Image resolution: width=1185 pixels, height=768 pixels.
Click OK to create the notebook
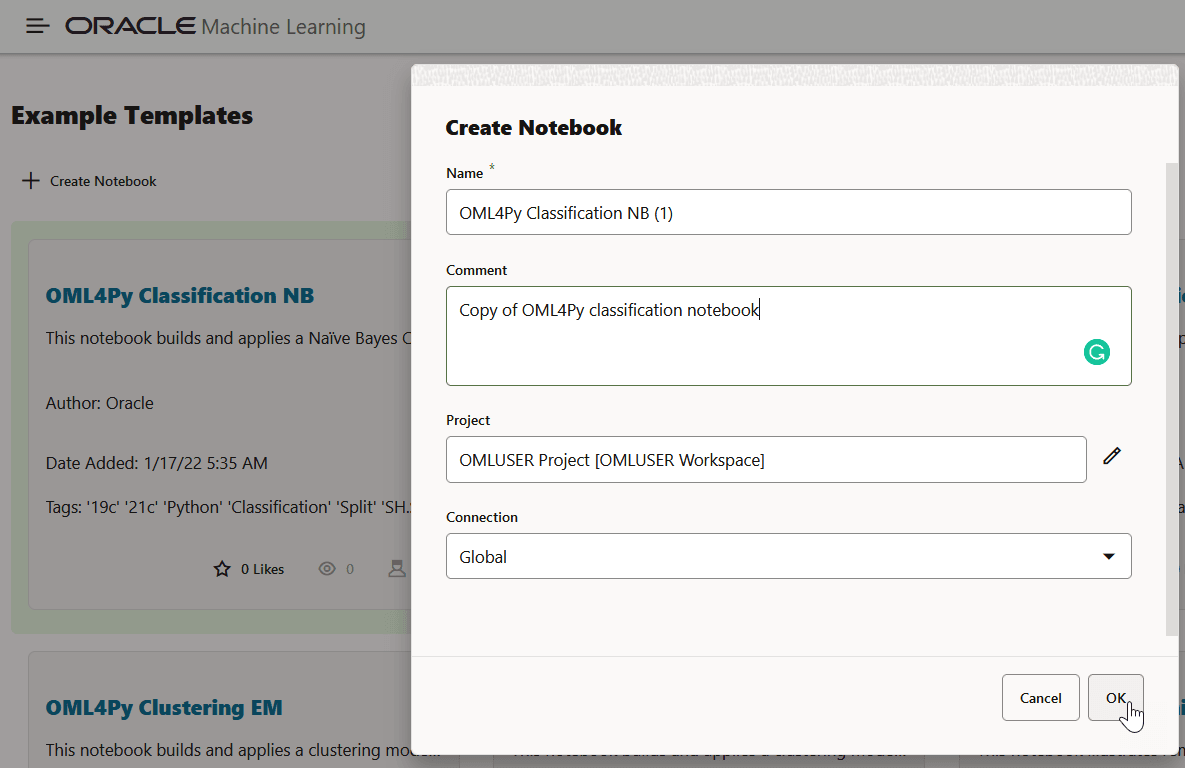pos(1115,698)
